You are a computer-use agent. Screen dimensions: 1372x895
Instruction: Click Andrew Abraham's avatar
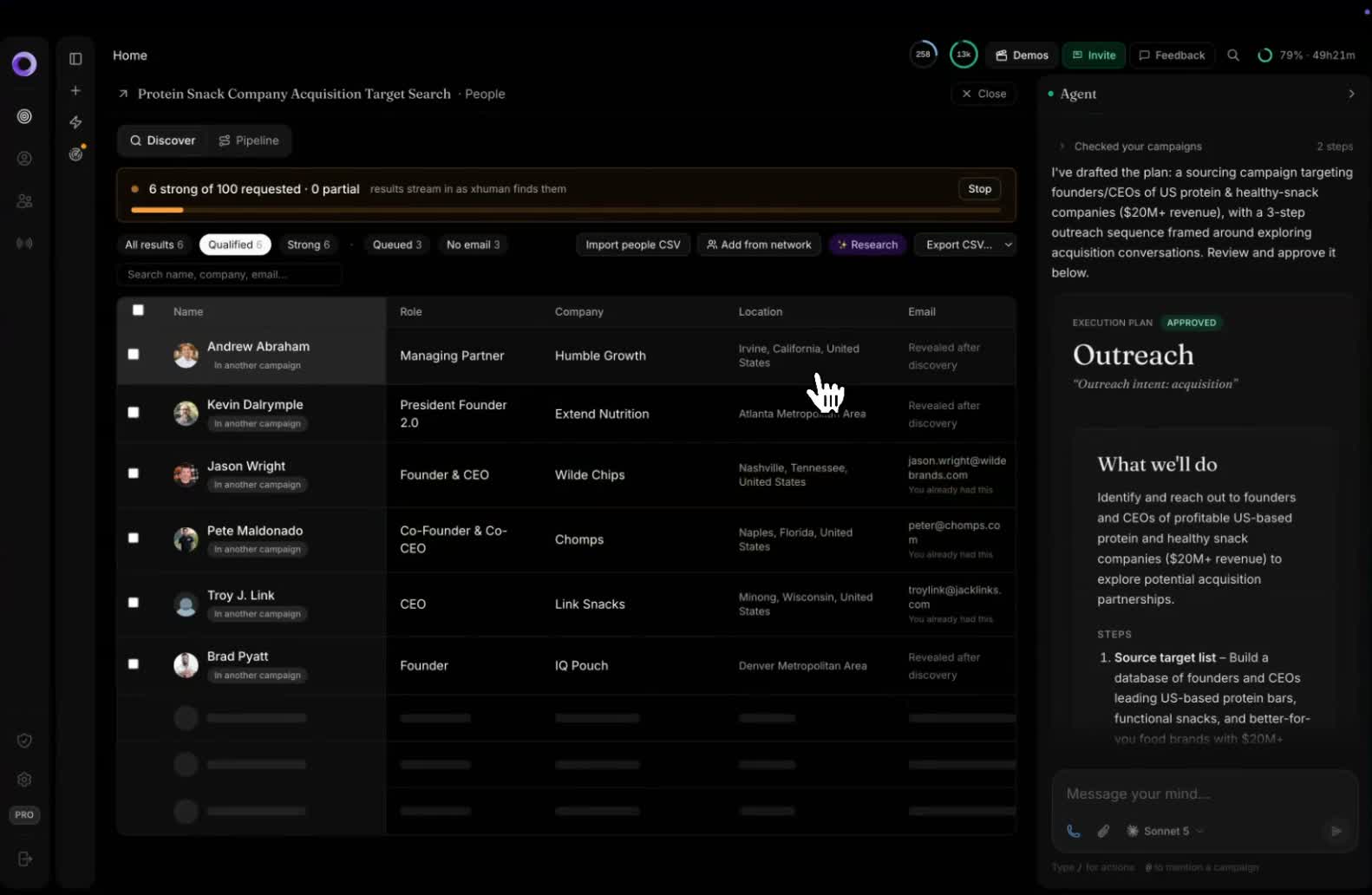[186, 355]
